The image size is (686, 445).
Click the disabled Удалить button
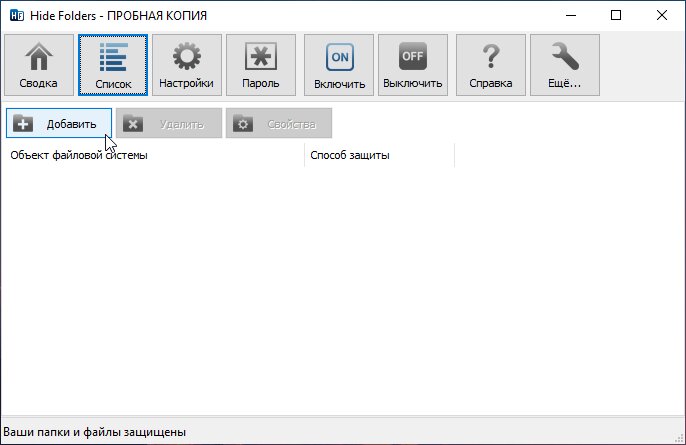(169, 123)
